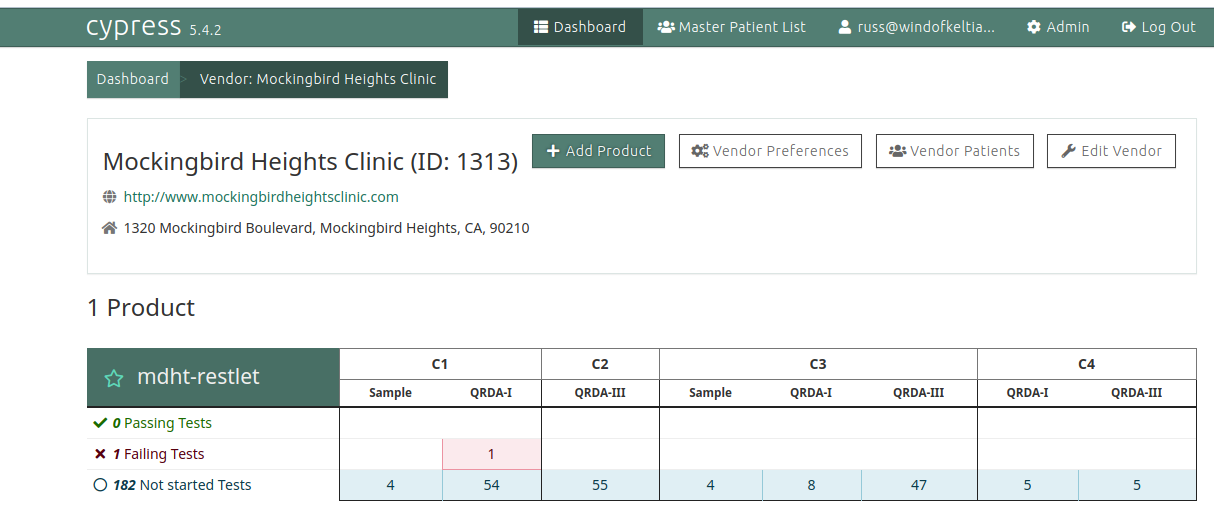Click the 5.4.2 version number

point(205,30)
